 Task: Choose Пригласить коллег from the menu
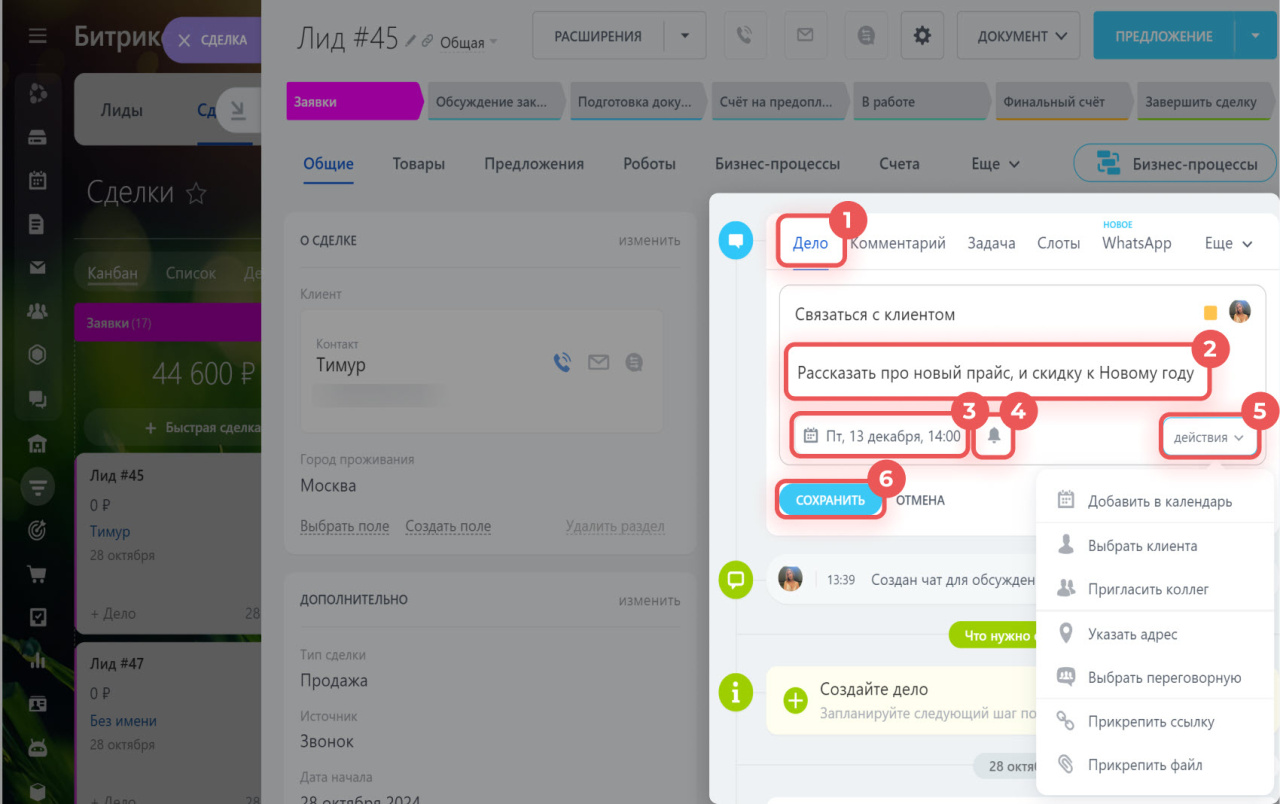[1156, 589]
